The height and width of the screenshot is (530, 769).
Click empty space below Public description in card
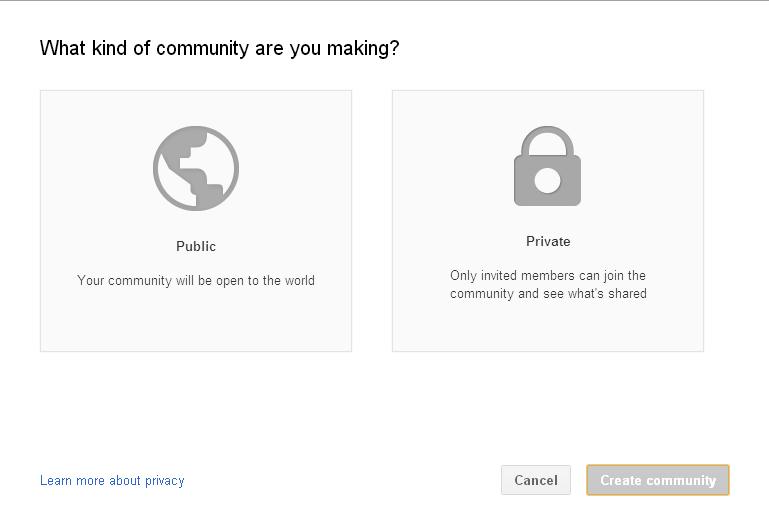(x=196, y=321)
